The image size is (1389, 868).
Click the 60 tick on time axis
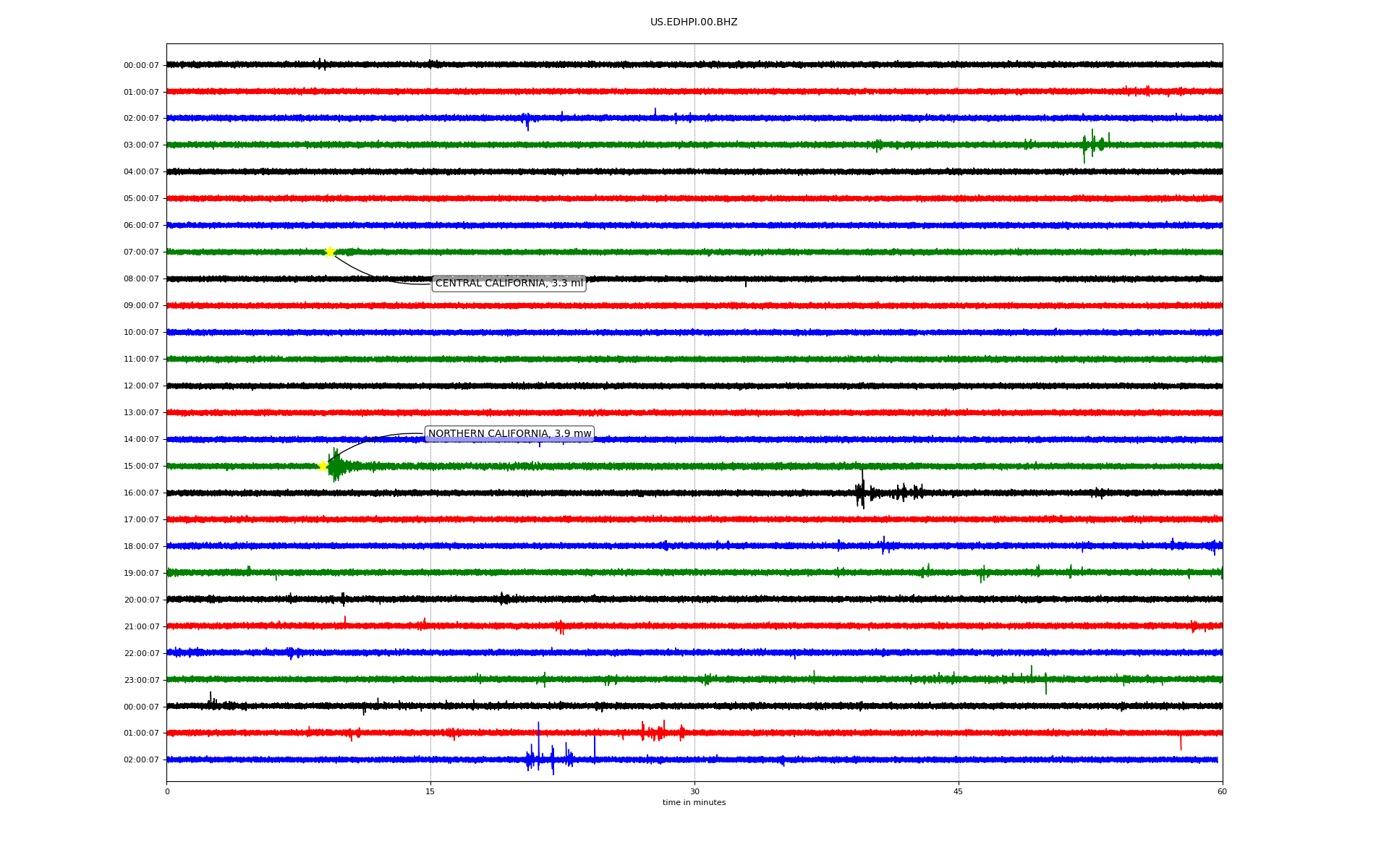click(1222, 791)
